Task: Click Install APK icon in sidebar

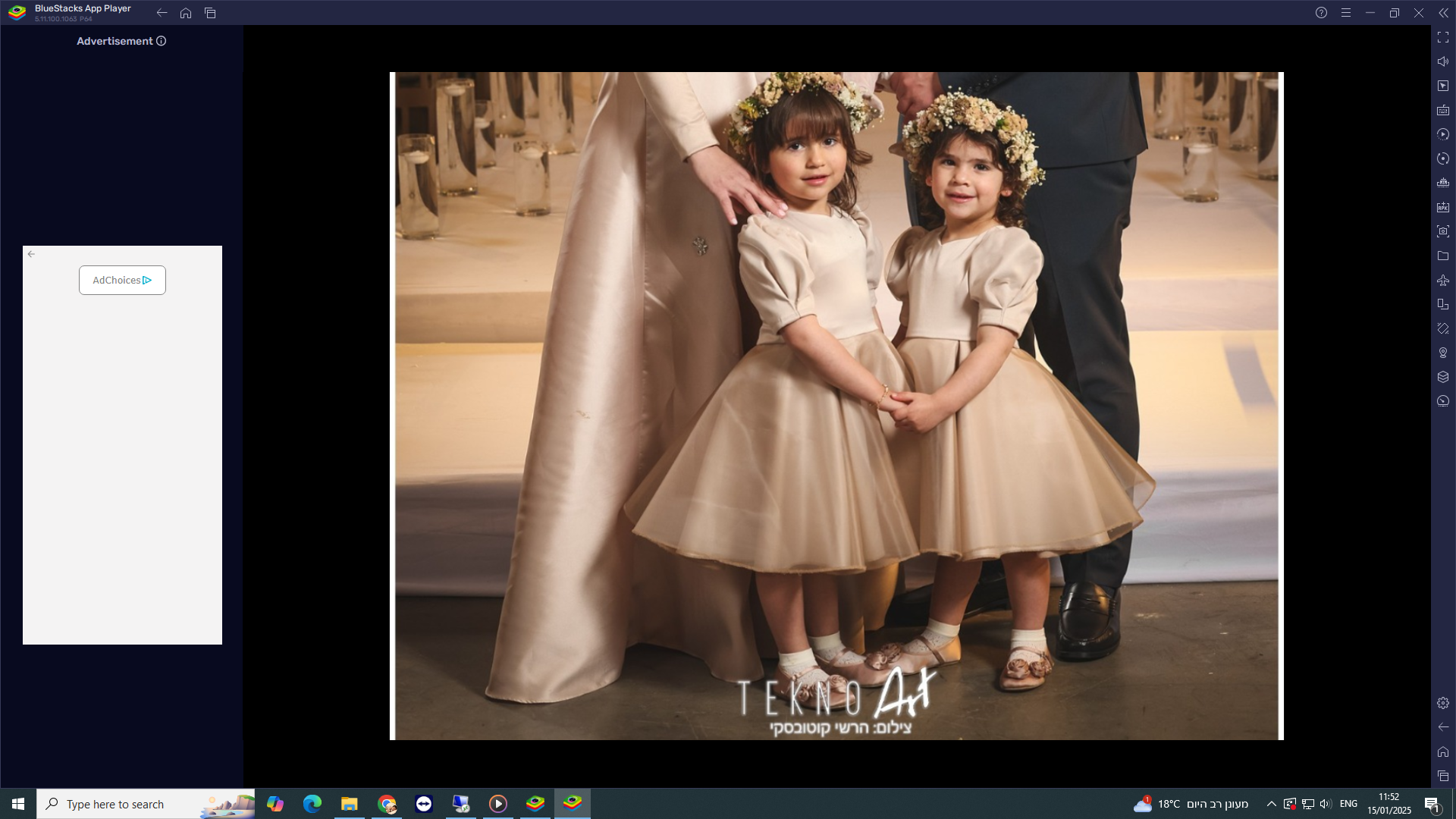Action: tap(1442, 207)
